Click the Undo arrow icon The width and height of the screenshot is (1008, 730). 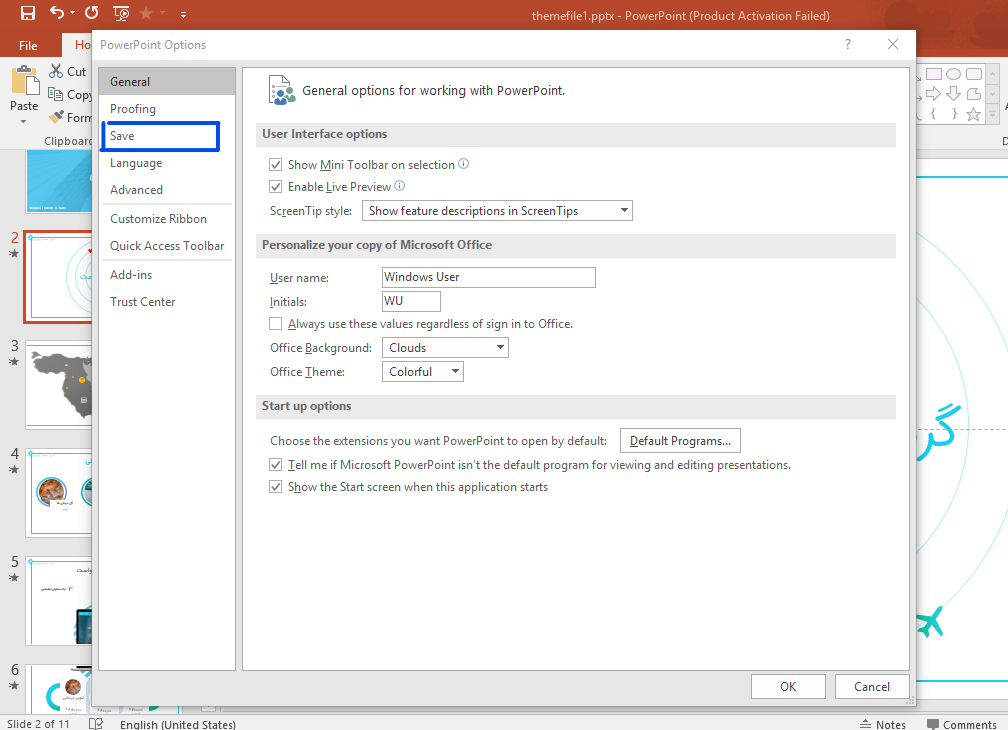[57, 12]
